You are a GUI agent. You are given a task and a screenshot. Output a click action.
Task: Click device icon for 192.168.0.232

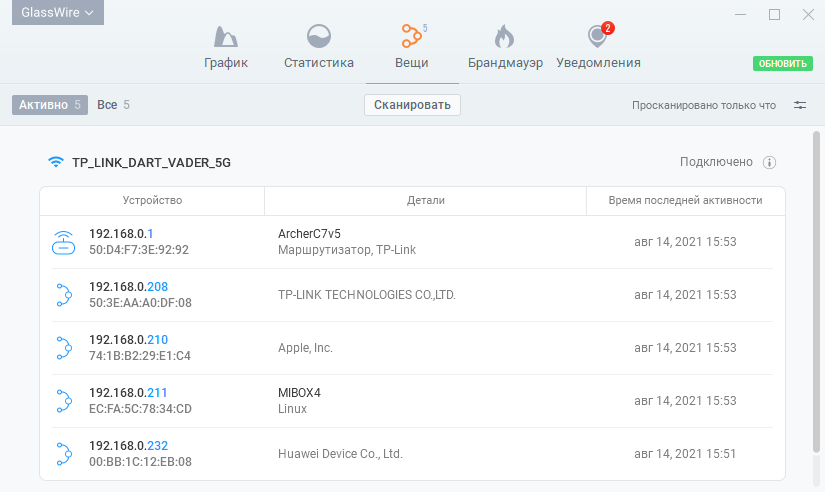[x=64, y=454]
